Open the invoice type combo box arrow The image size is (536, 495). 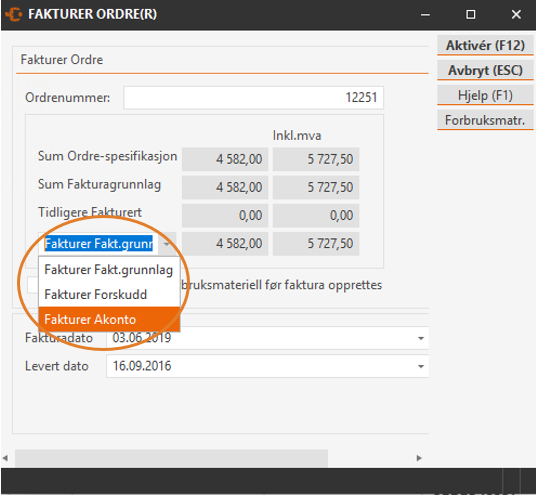[167, 244]
